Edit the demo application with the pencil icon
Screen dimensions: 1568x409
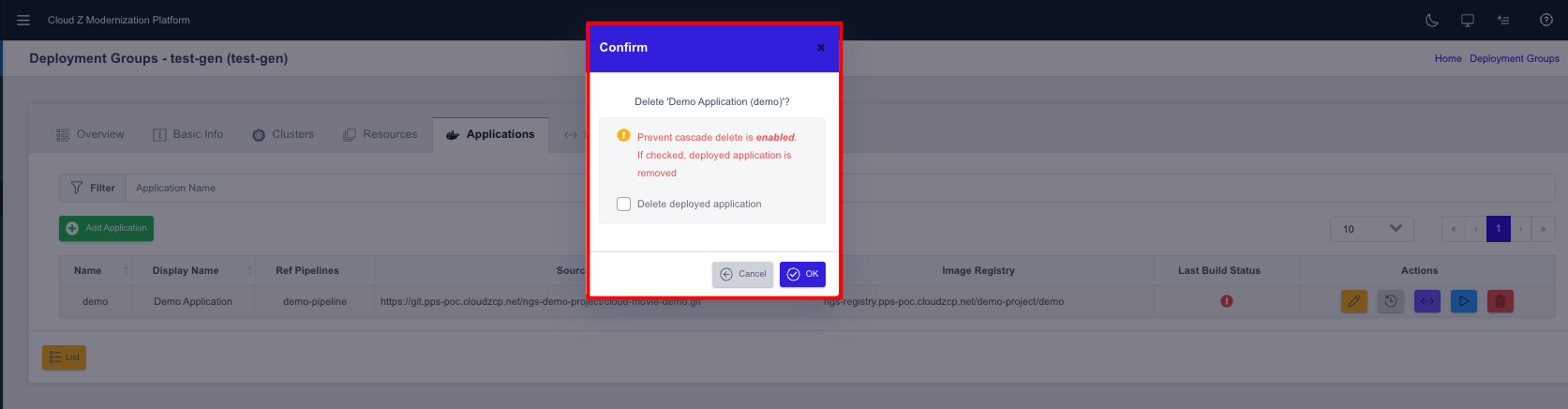pos(1354,301)
